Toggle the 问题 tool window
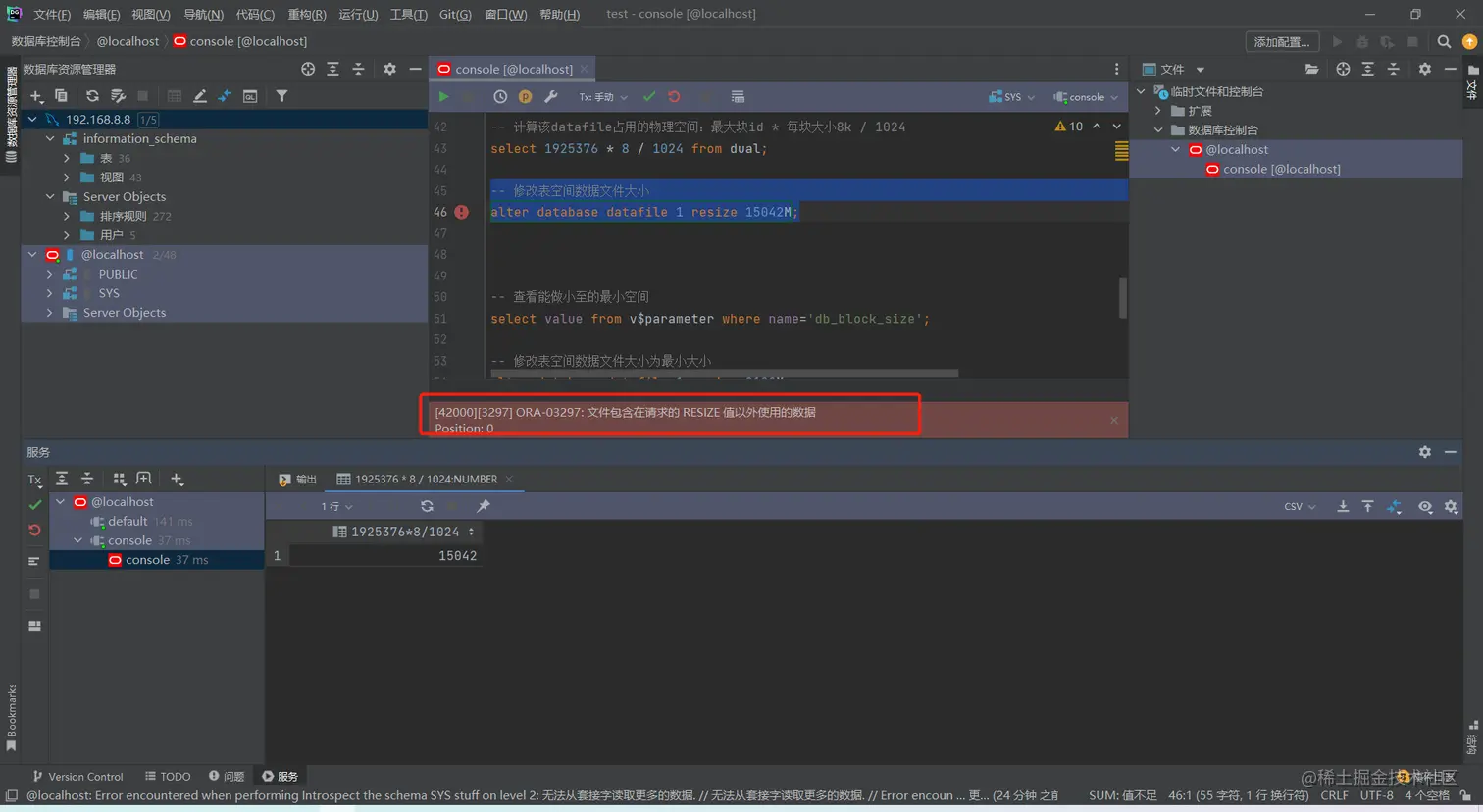The width and height of the screenshot is (1483, 812). (227, 776)
